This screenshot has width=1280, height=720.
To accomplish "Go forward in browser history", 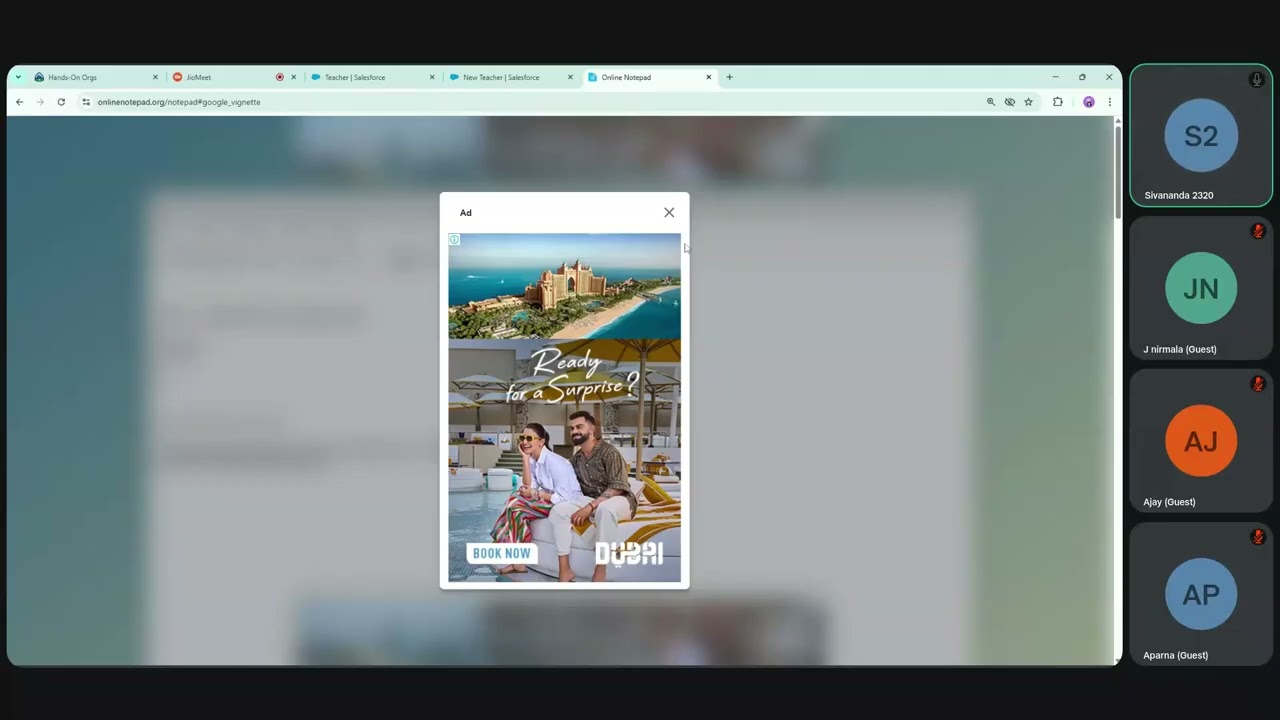I will point(40,102).
